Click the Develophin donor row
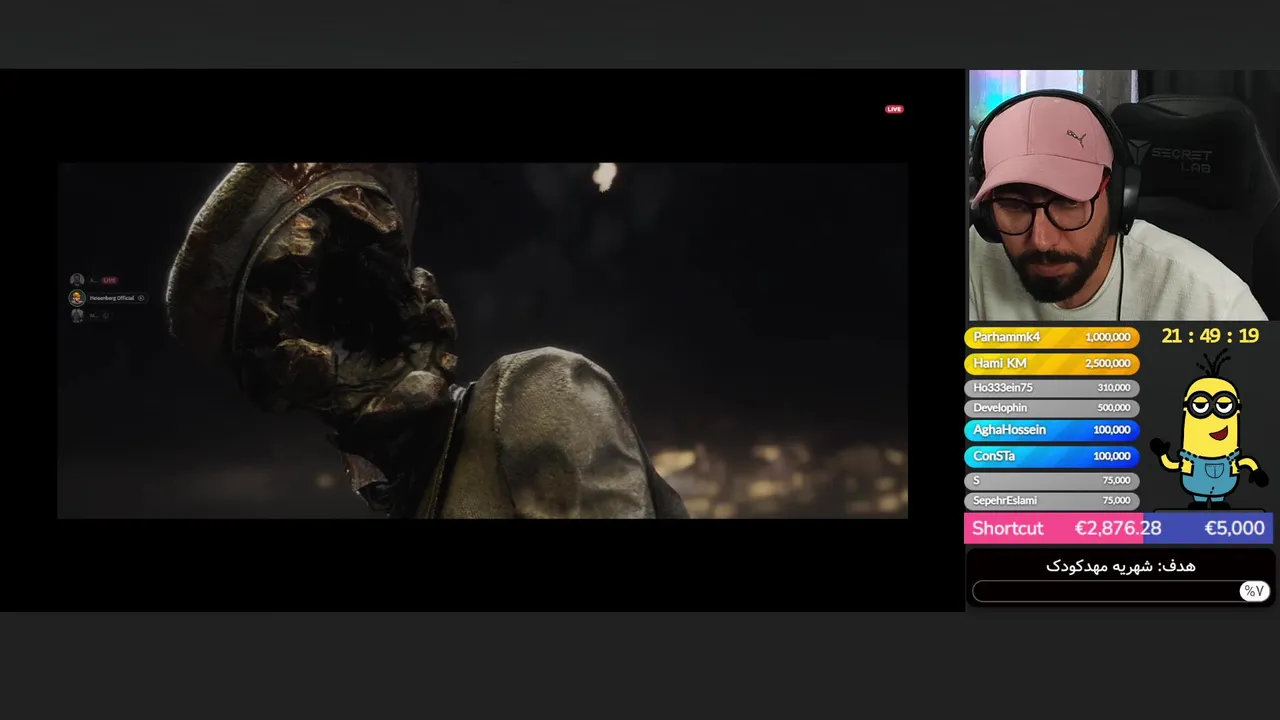Viewport: 1280px width, 720px height. [1051, 408]
